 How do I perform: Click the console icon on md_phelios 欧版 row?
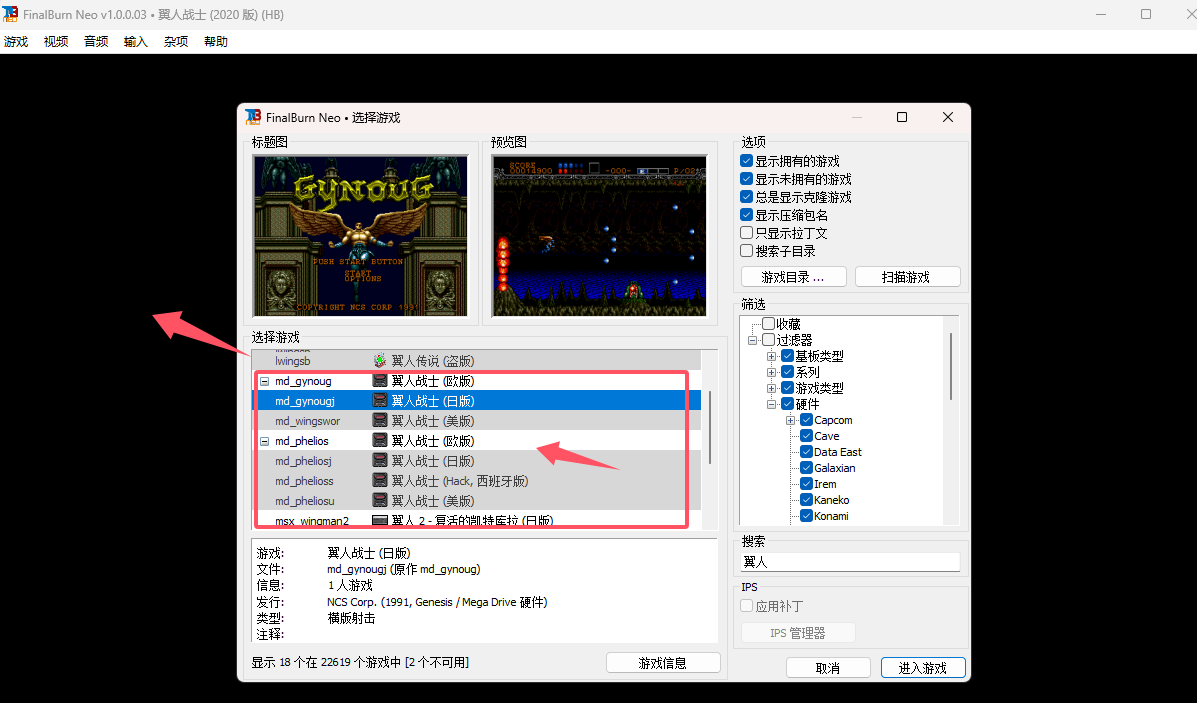(x=379, y=440)
